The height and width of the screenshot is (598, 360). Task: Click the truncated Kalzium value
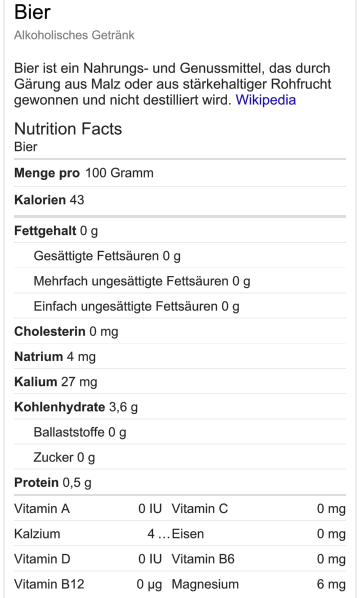click(159, 534)
